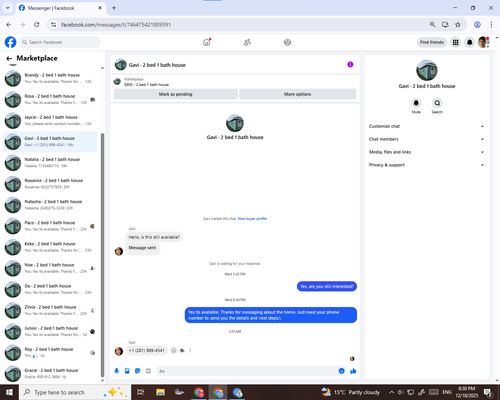Open more options for phone number message

tap(190, 350)
